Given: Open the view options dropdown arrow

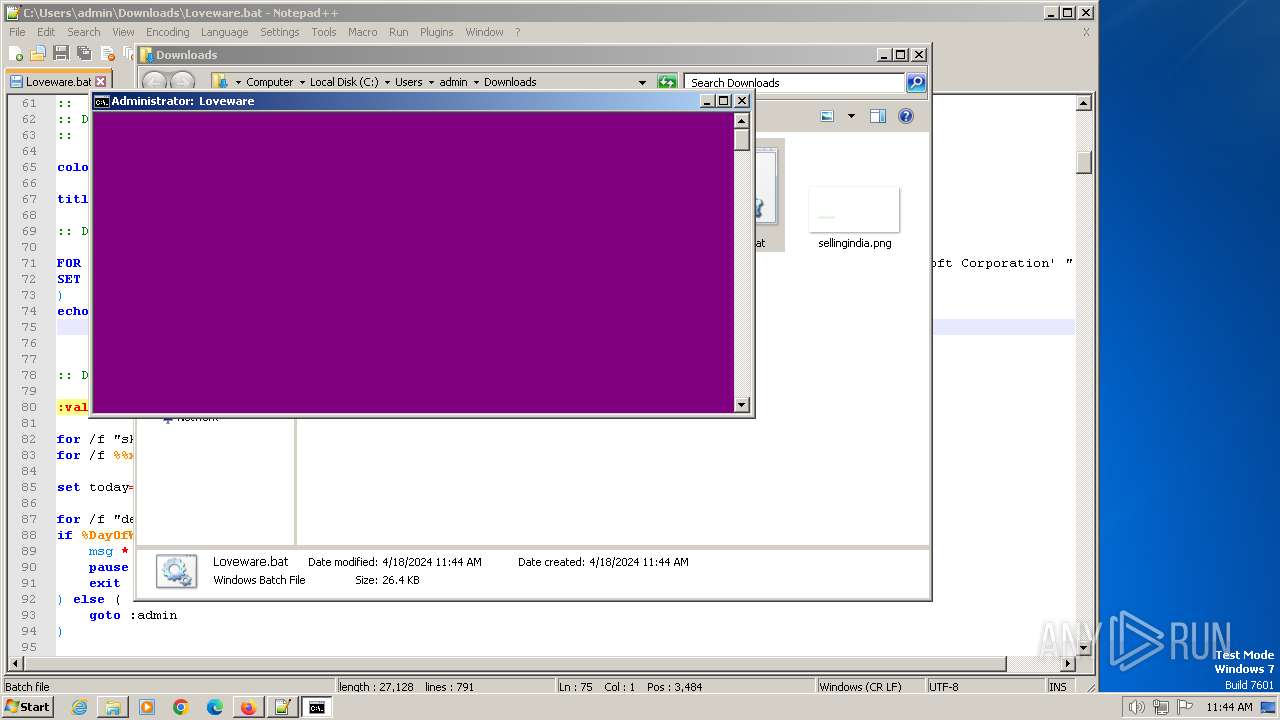Looking at the screenshot, I should tap(851, 116).
